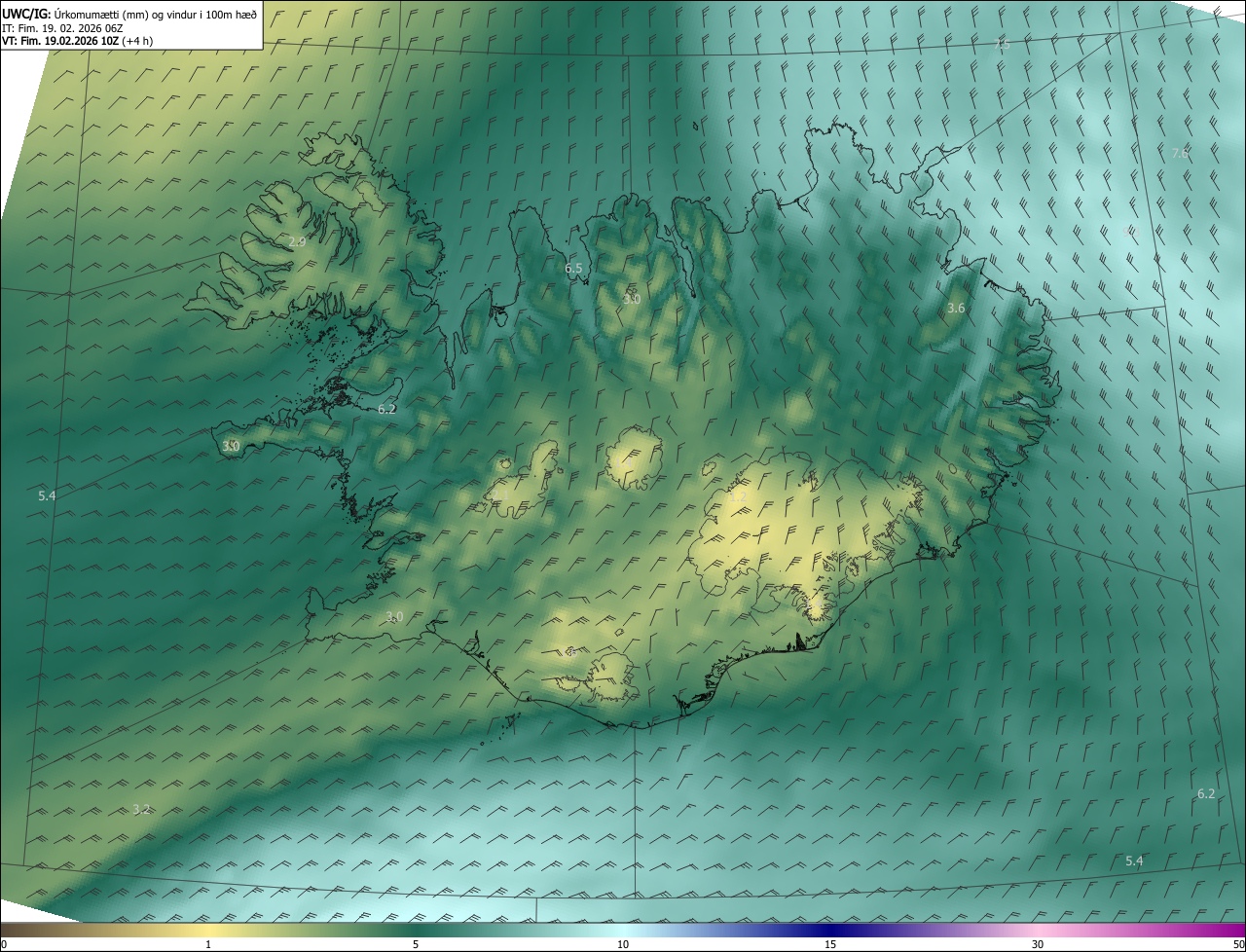Click the 6.5 value label on the map
This screenshot has height=952, width=1246.
573,268
